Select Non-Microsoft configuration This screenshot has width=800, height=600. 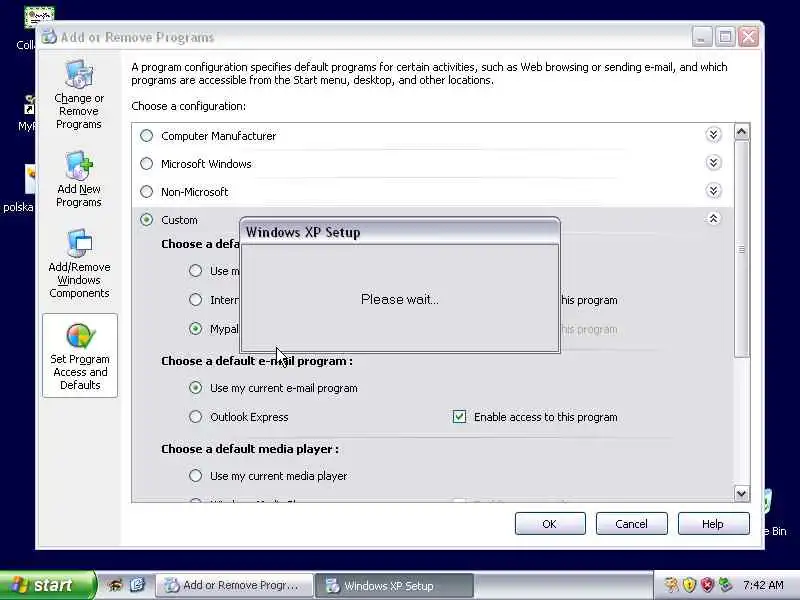coord(146,192)
